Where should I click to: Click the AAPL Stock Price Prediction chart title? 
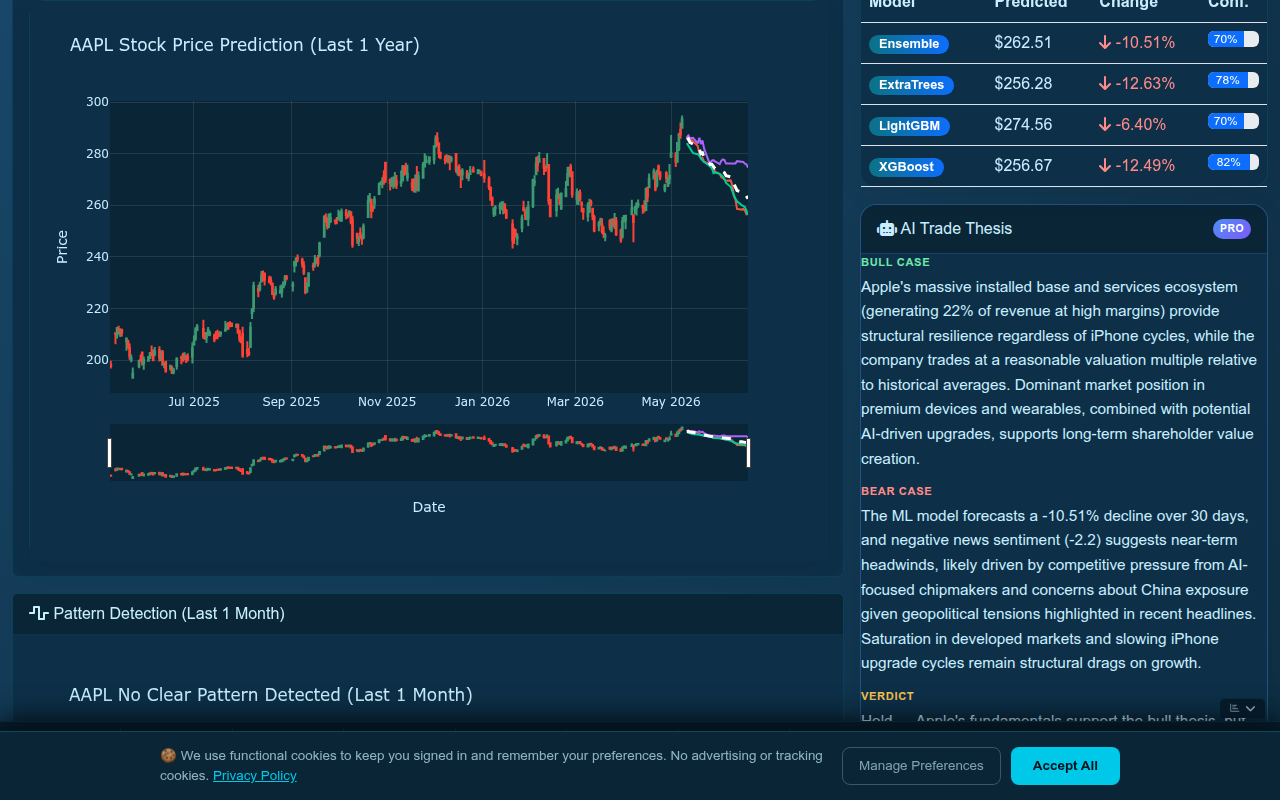point(245,45)
